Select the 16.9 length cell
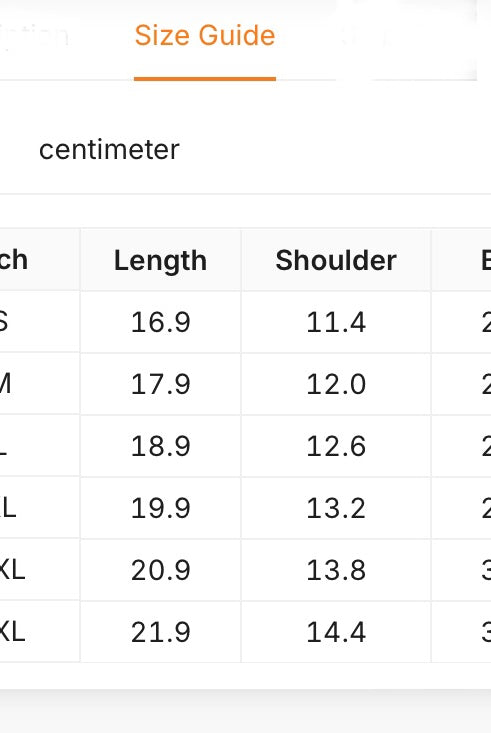The image size is (491, 733). click(160, 322)
